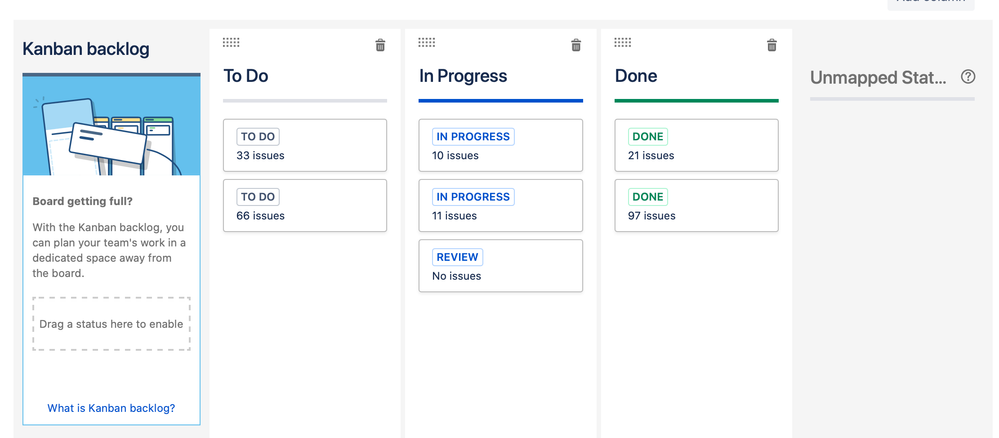Grab the To Do column drag handle
999x438 pixels.
pyautogui.click(x=231, y=43)
